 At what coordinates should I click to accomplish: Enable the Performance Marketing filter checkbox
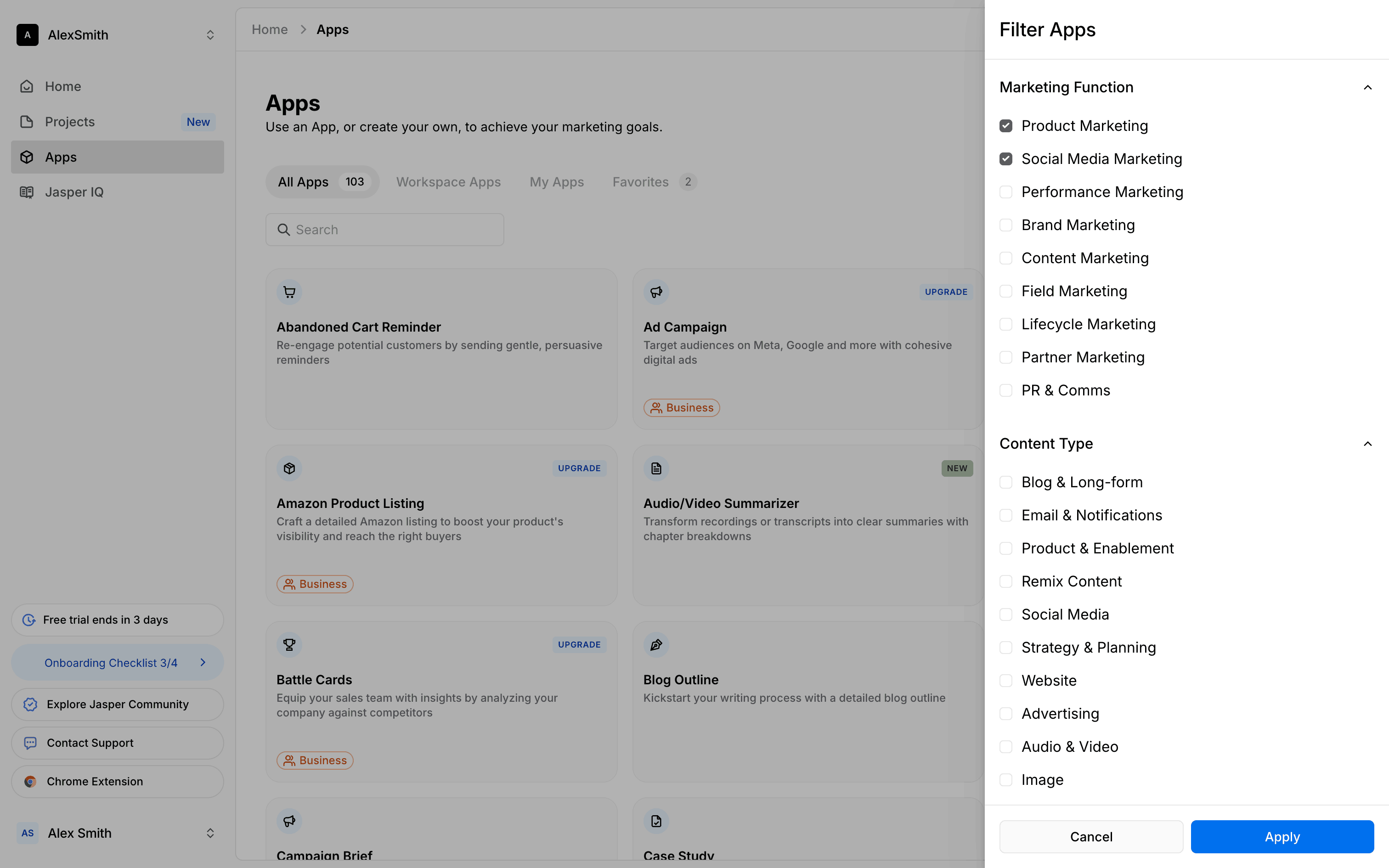pos(1005,192)
